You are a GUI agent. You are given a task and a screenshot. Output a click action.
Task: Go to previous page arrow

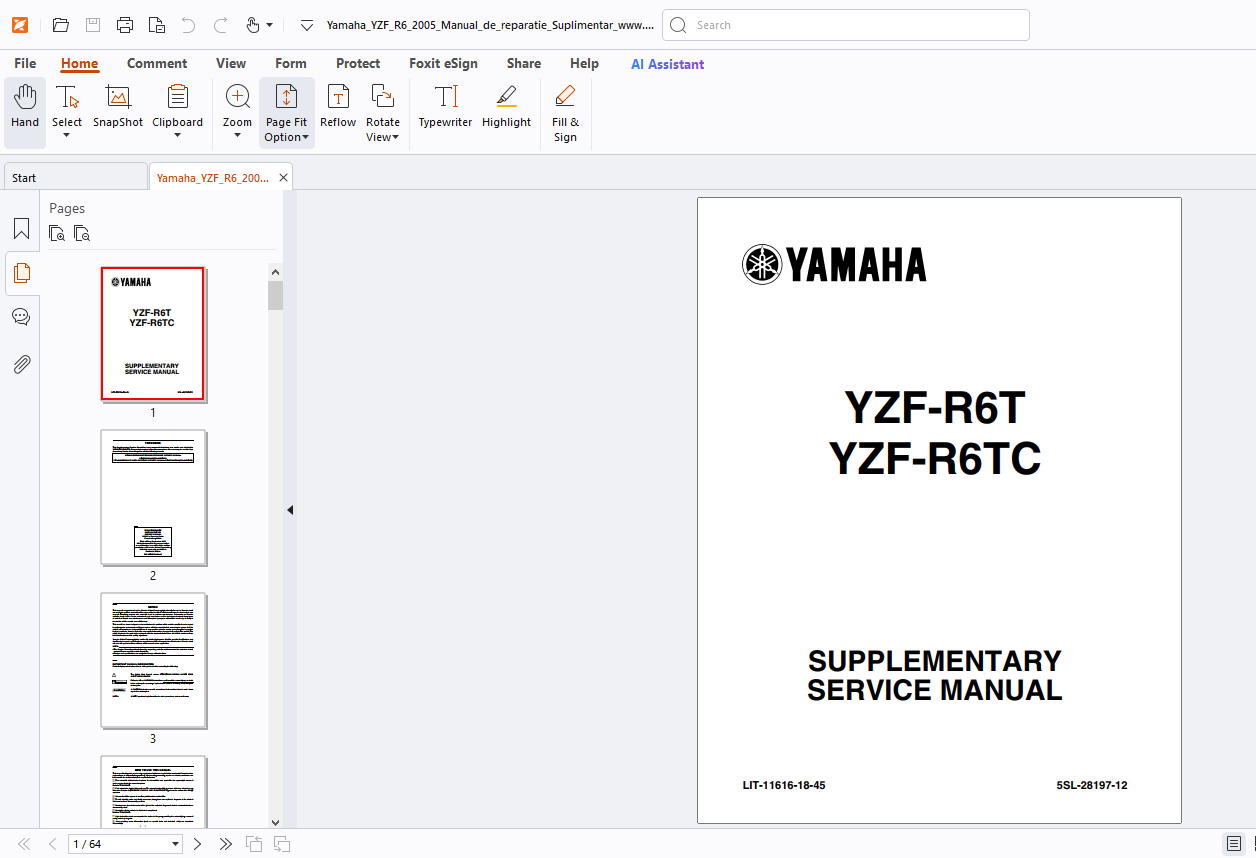tap(52, 844)
